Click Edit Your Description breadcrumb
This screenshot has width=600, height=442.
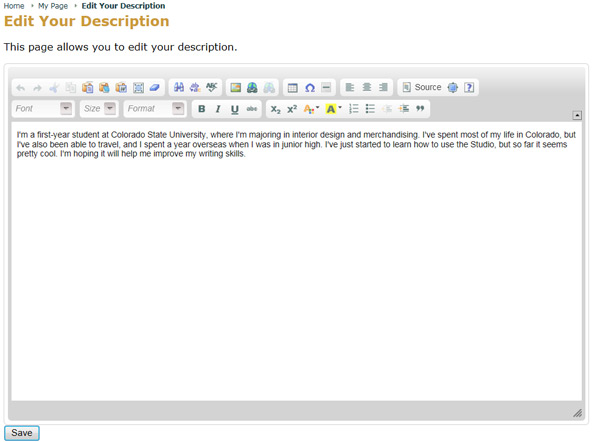tap(123, 6)
